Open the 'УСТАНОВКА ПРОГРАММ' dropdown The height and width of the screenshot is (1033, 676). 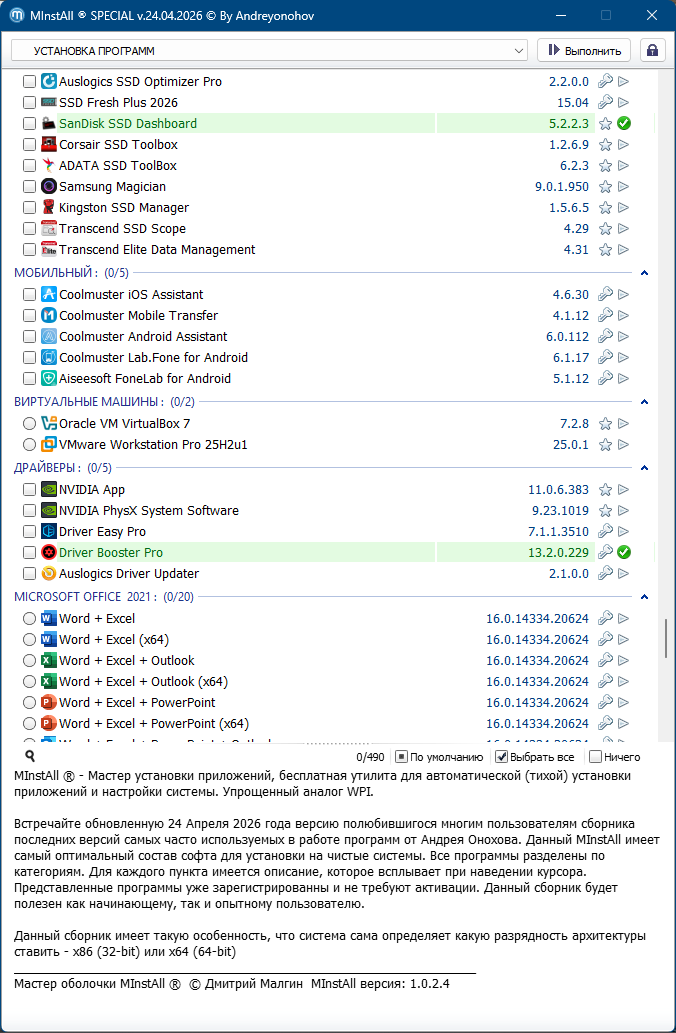point(269,50)
